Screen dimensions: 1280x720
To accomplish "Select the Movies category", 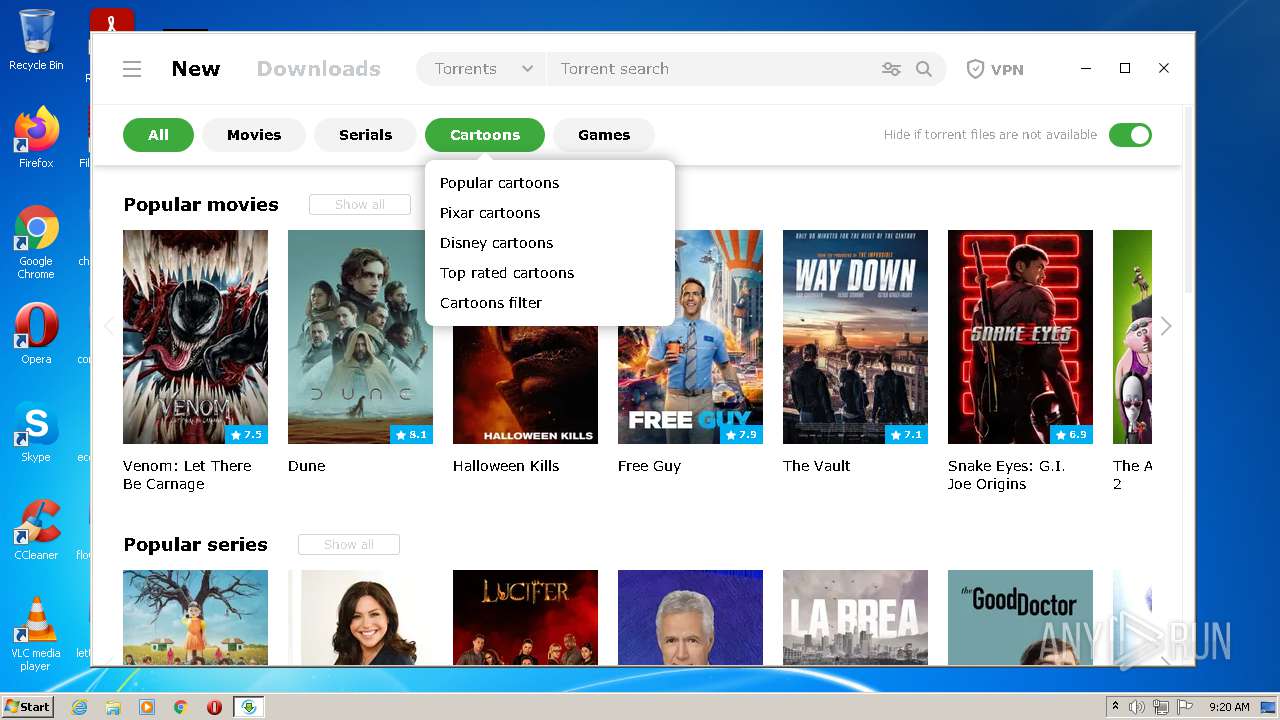I will (x=254, y=135).
